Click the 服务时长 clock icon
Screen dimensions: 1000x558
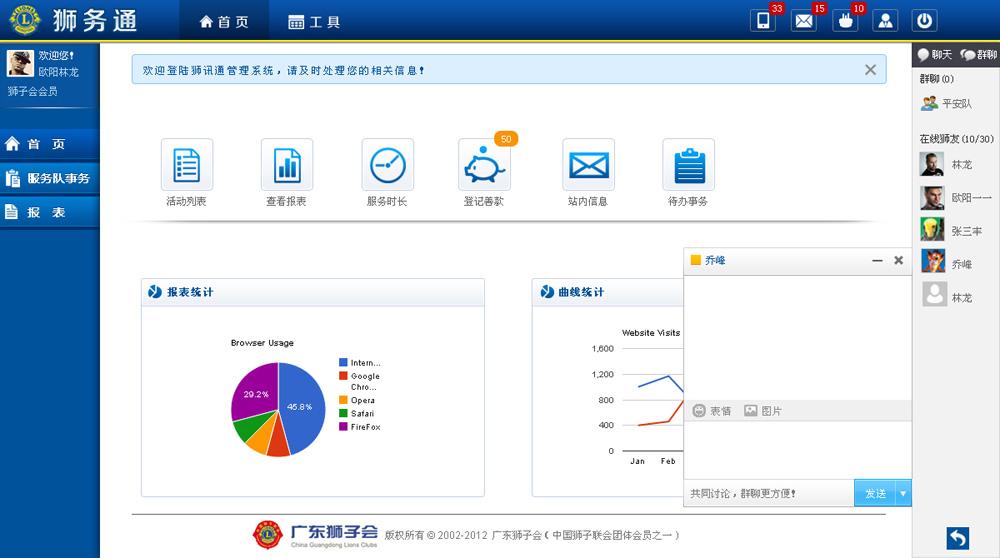(388, 165)
